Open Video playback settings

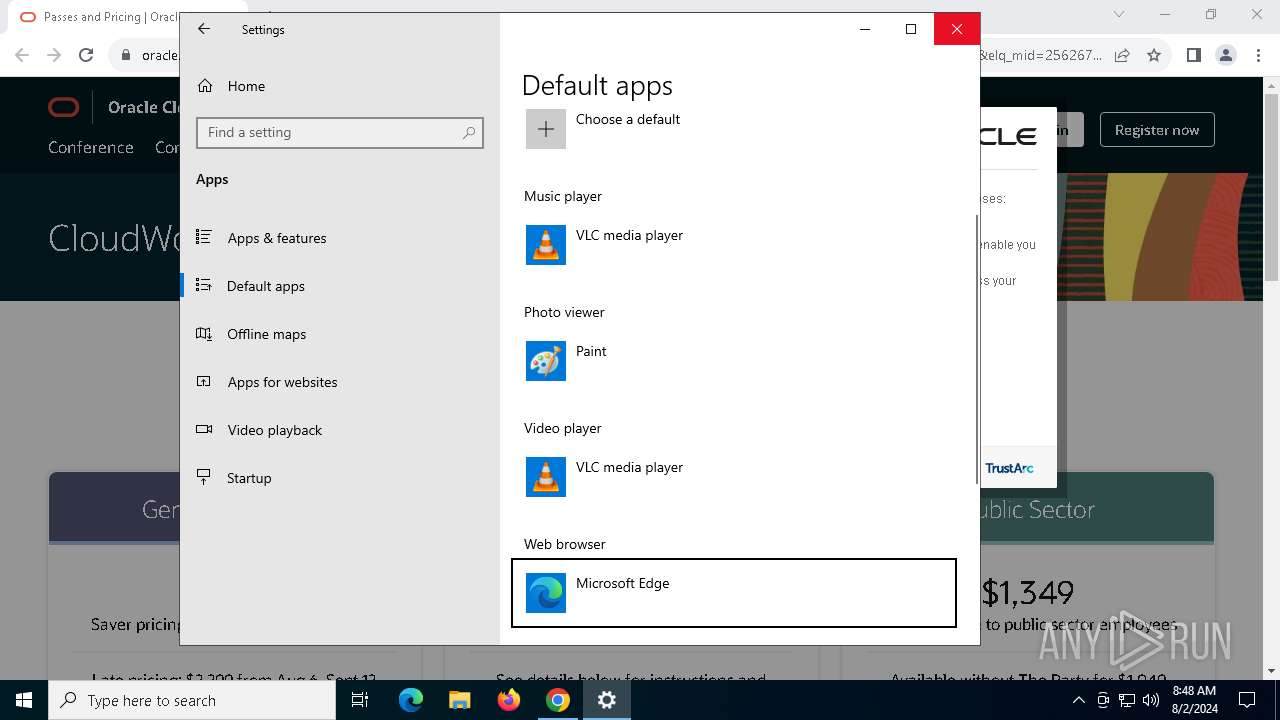click(339, 430)
